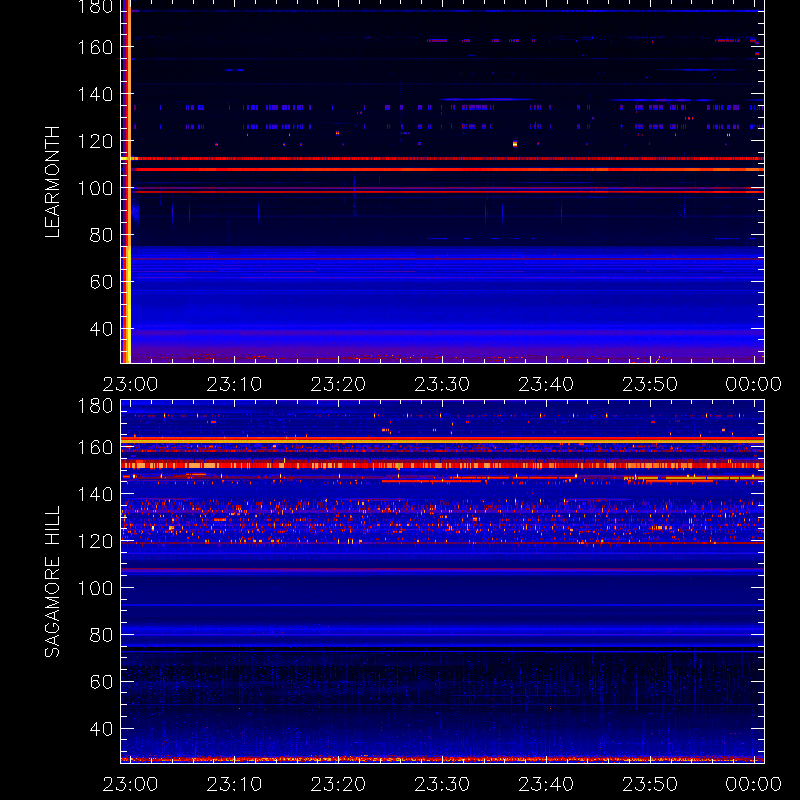Click the 23:50 time label under the Learmonth plot
The image size is (800, 800).
click(650, 384)
